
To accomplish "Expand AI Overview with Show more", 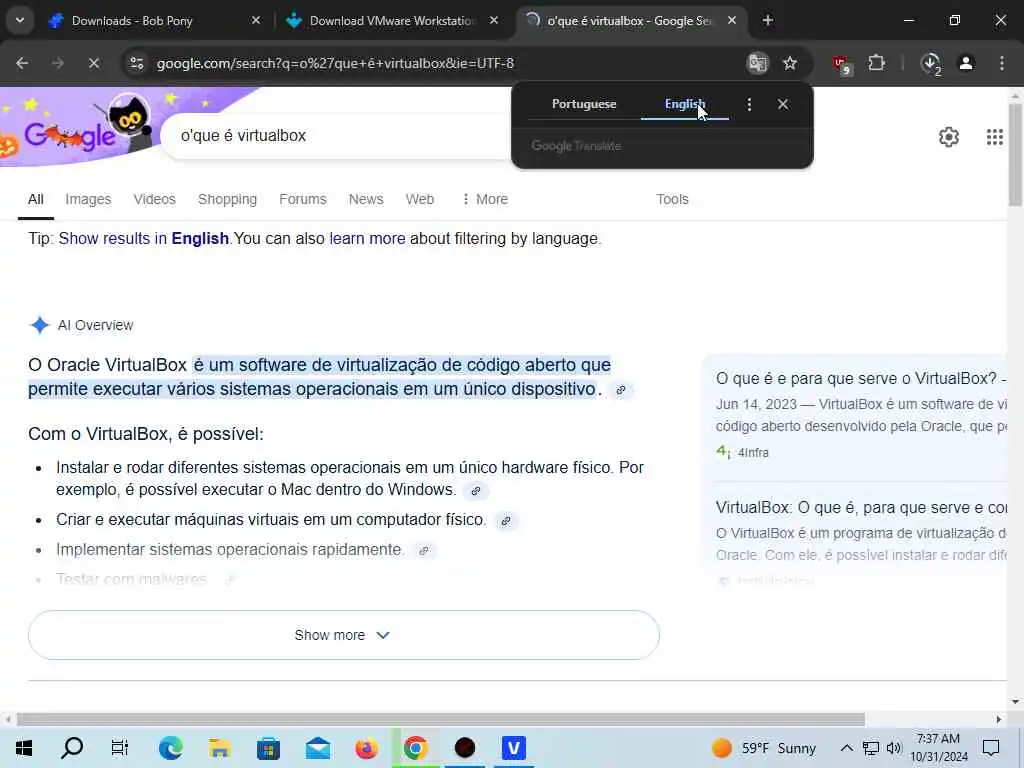I will click(344, 635).
